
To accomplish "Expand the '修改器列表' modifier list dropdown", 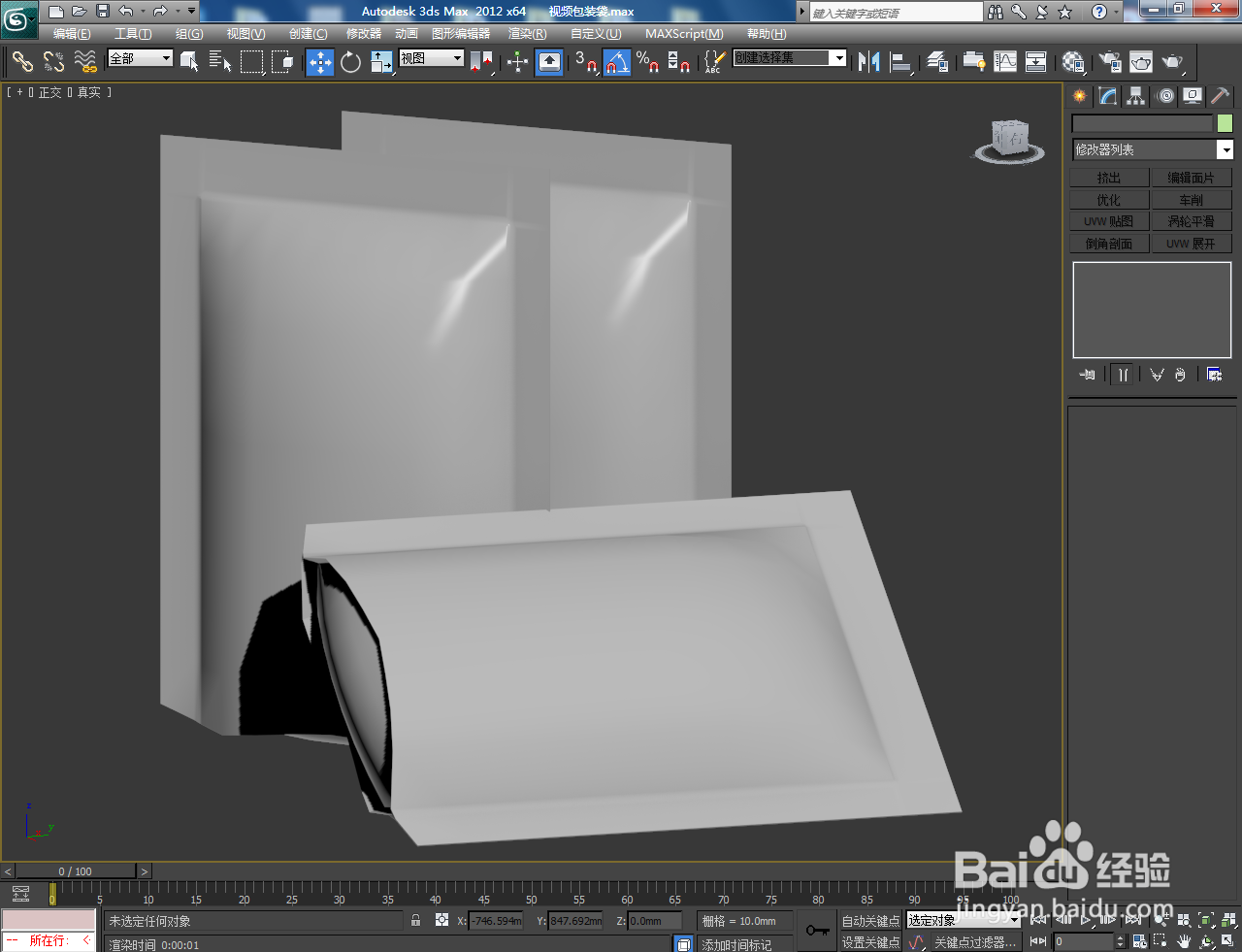I will [x=1153, y=149].
